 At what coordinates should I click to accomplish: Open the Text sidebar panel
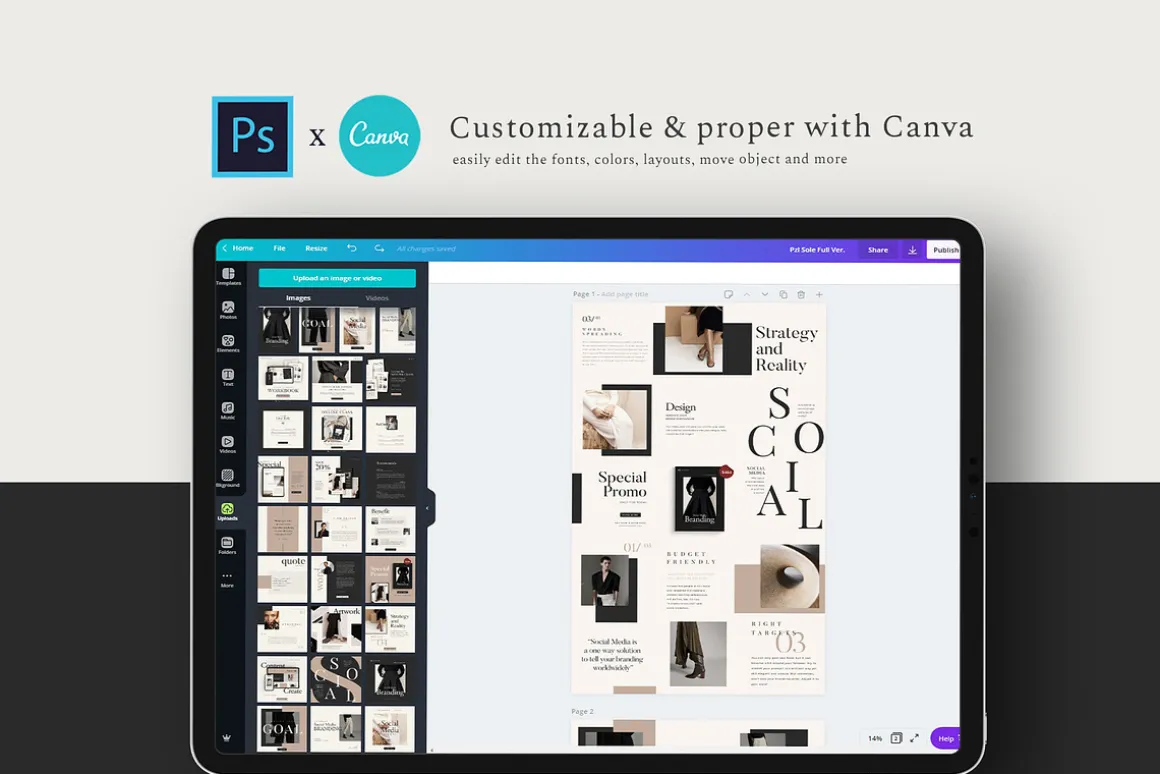pyautogui.click(x=228, y=377)
